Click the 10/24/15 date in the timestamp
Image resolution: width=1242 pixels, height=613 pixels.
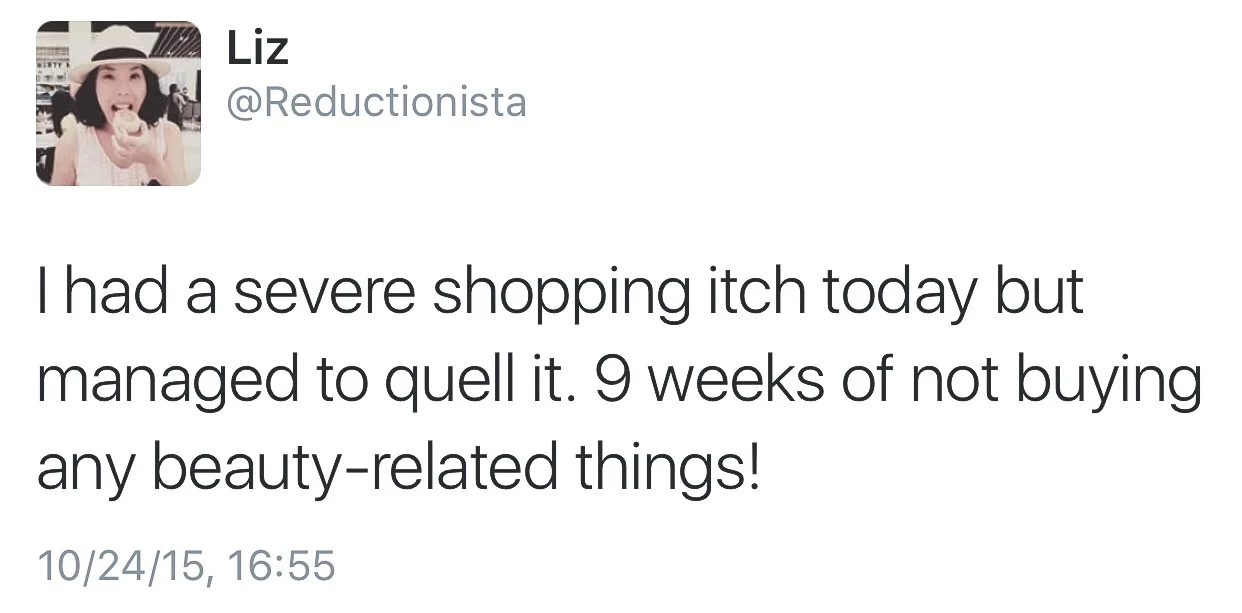tap(117, 567)
